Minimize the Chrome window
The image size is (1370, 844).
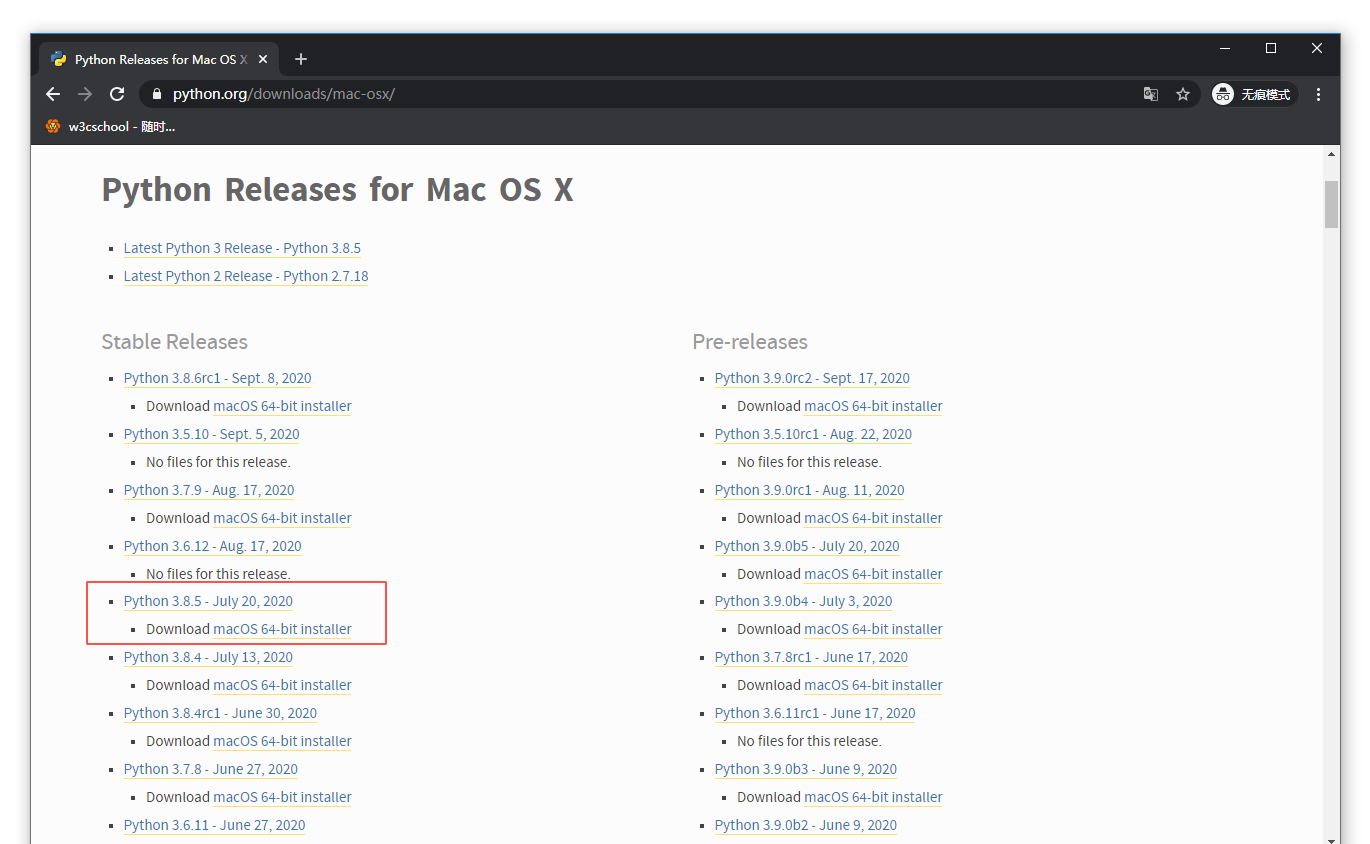(x=1225, y=48)
